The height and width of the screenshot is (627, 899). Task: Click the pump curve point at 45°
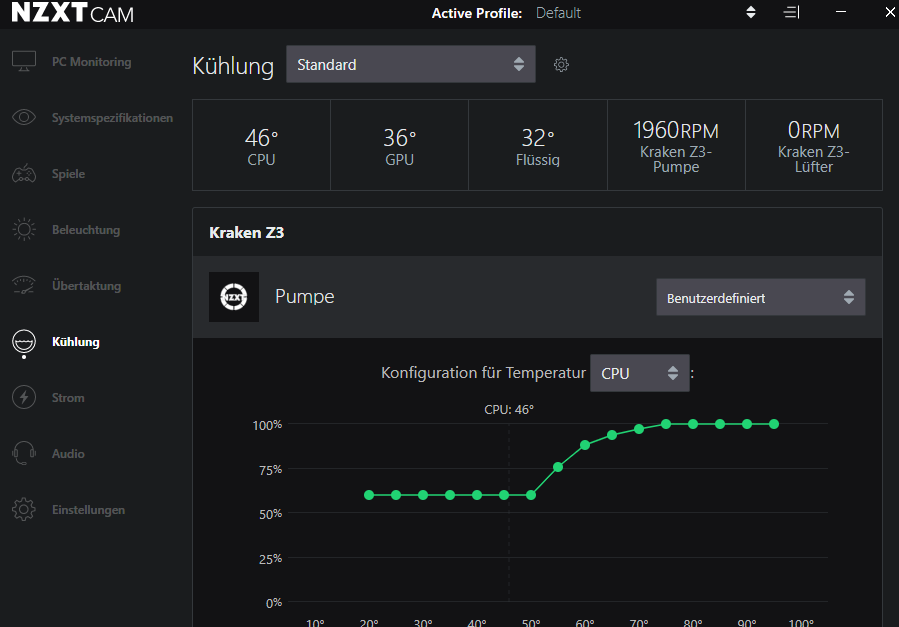point(504,495)
